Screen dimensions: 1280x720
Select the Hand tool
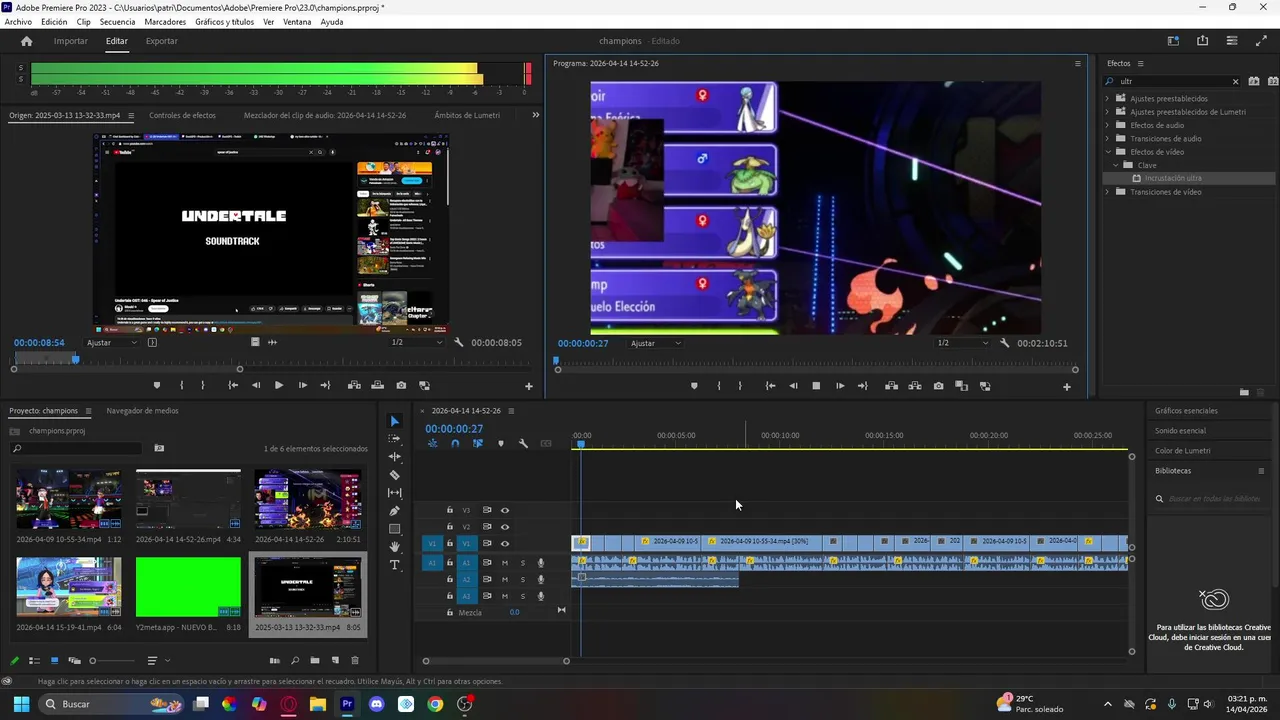pyautogui.click(x=394, y=547)
